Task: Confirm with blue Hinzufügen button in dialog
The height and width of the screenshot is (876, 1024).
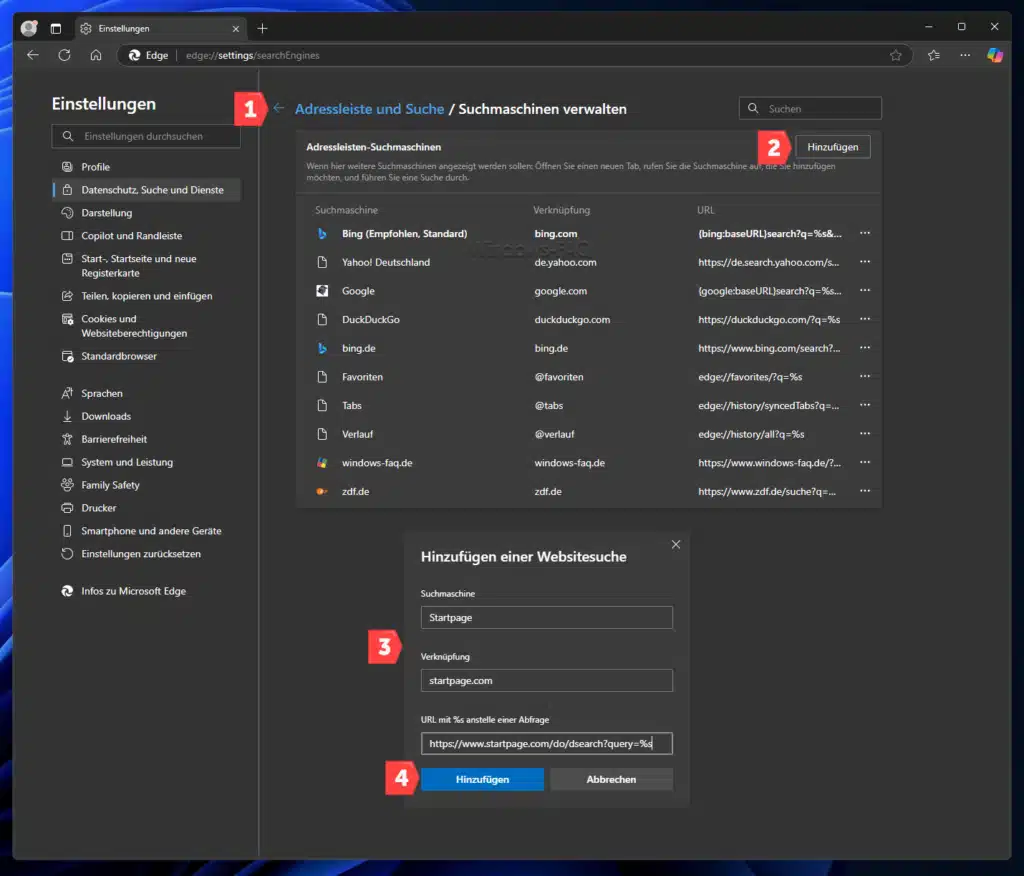Action: [482, 779]
